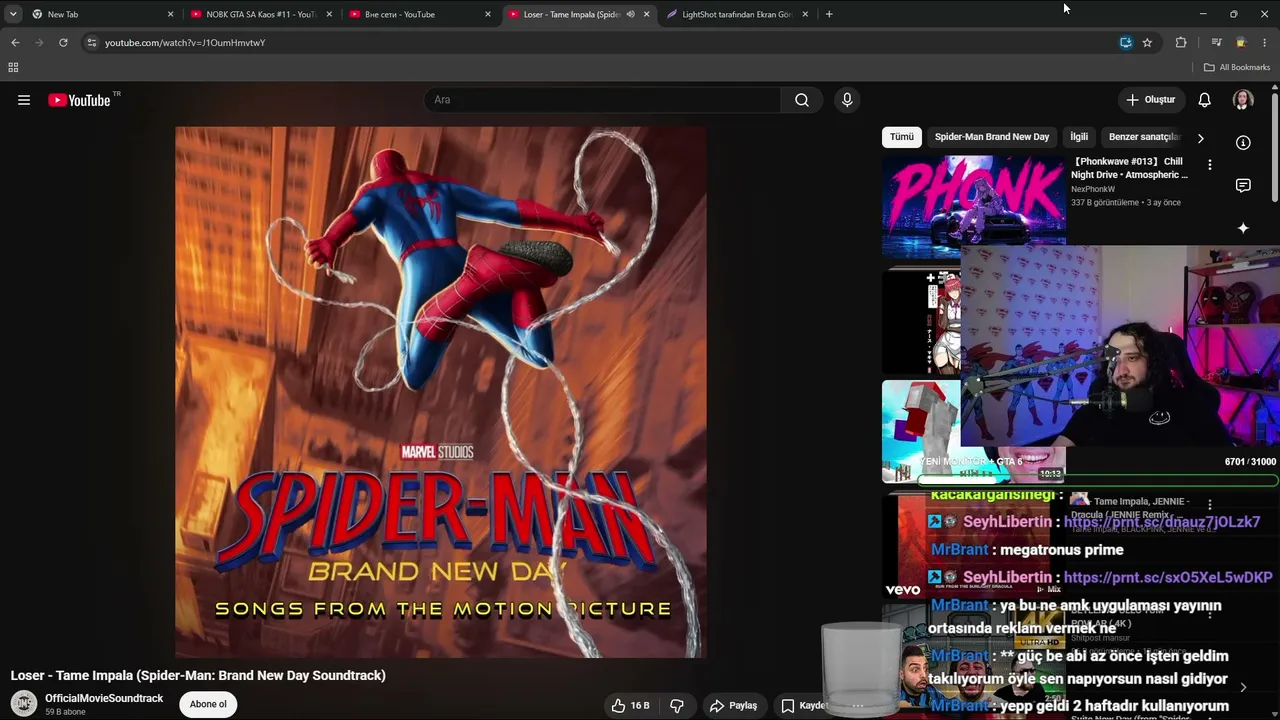This screenshot has width=1280, height=720.
Task: Play the Phonk video thumbnail
Action: pos(973,207)
